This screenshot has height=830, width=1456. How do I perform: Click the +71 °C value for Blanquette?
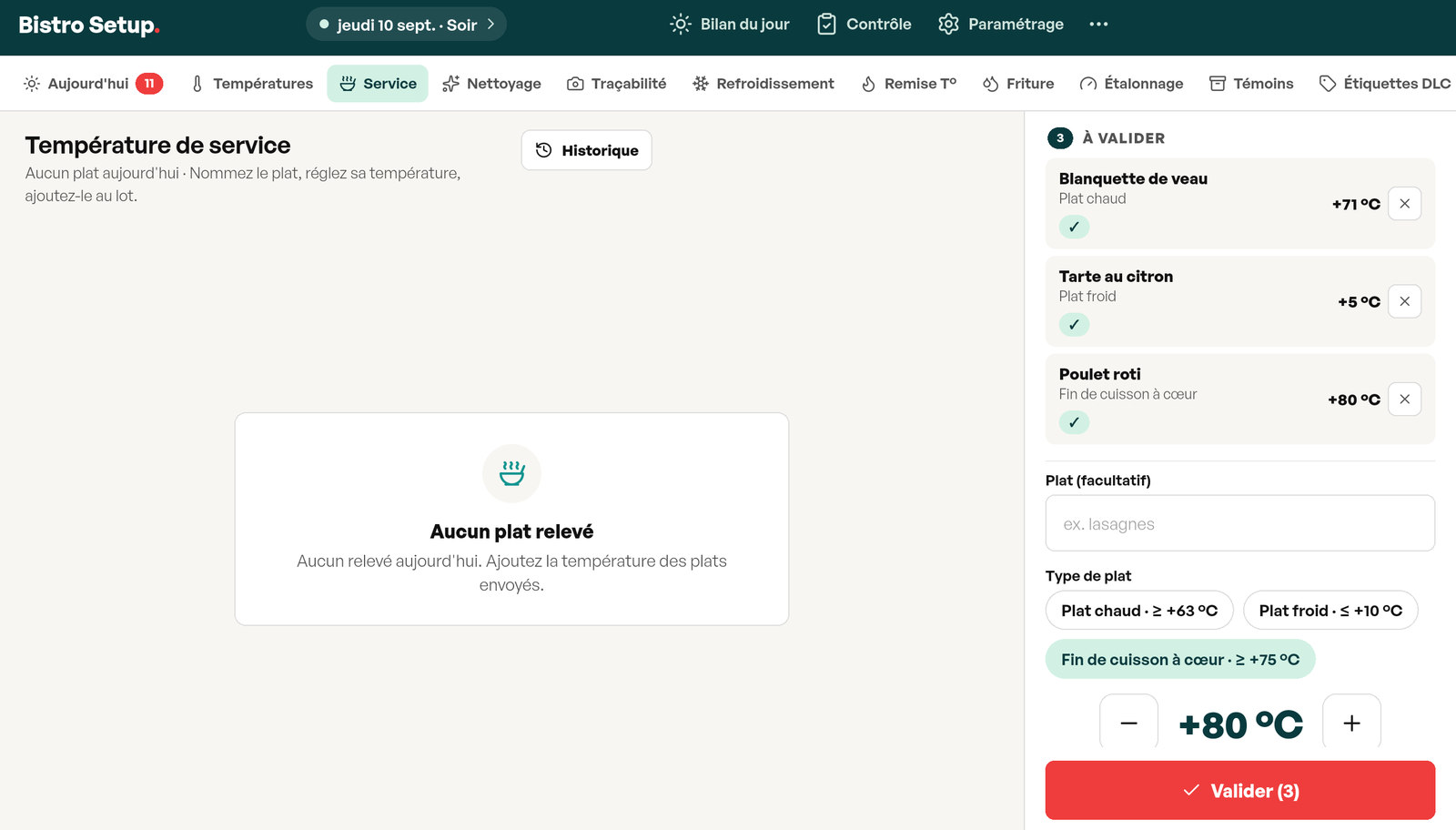pos(1356,205)
